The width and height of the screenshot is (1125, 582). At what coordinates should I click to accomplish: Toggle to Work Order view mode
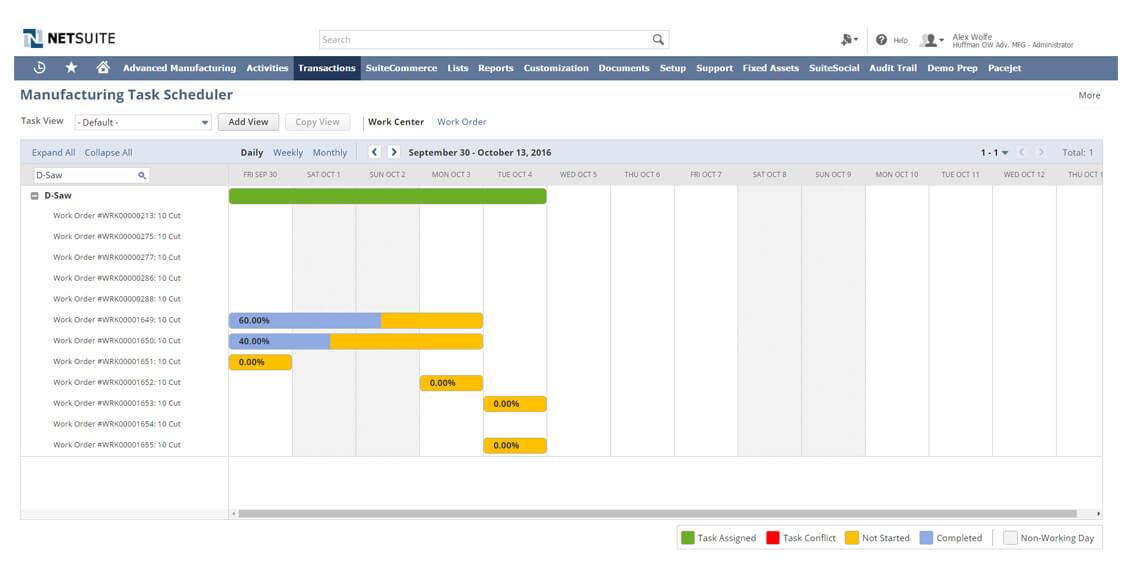pyautogui.click(x=462, y=121)
